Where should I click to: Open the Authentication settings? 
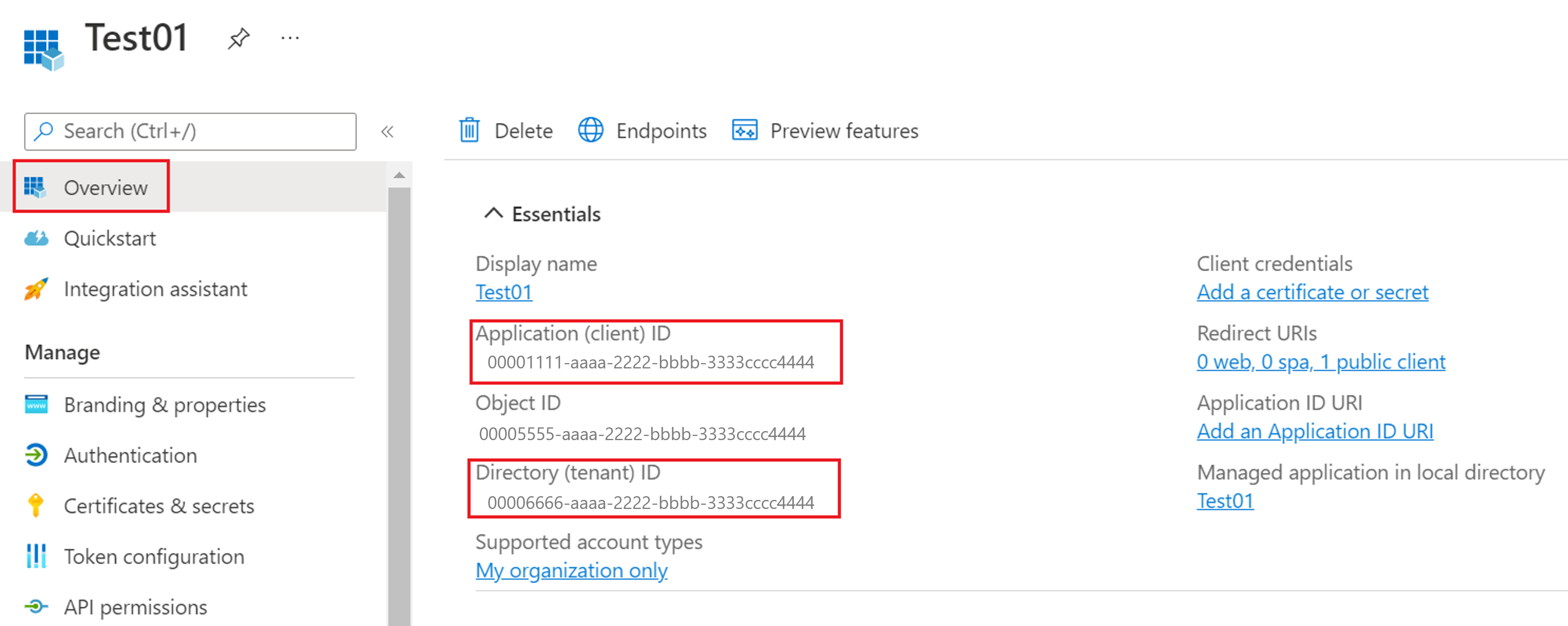(x=130, y=455)
